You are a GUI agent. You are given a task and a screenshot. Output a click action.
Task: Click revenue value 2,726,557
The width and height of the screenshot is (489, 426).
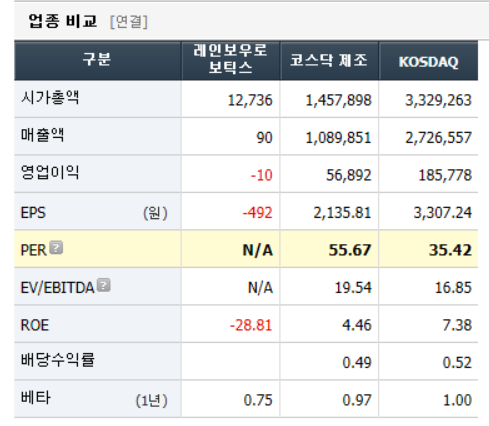(438, 138)
